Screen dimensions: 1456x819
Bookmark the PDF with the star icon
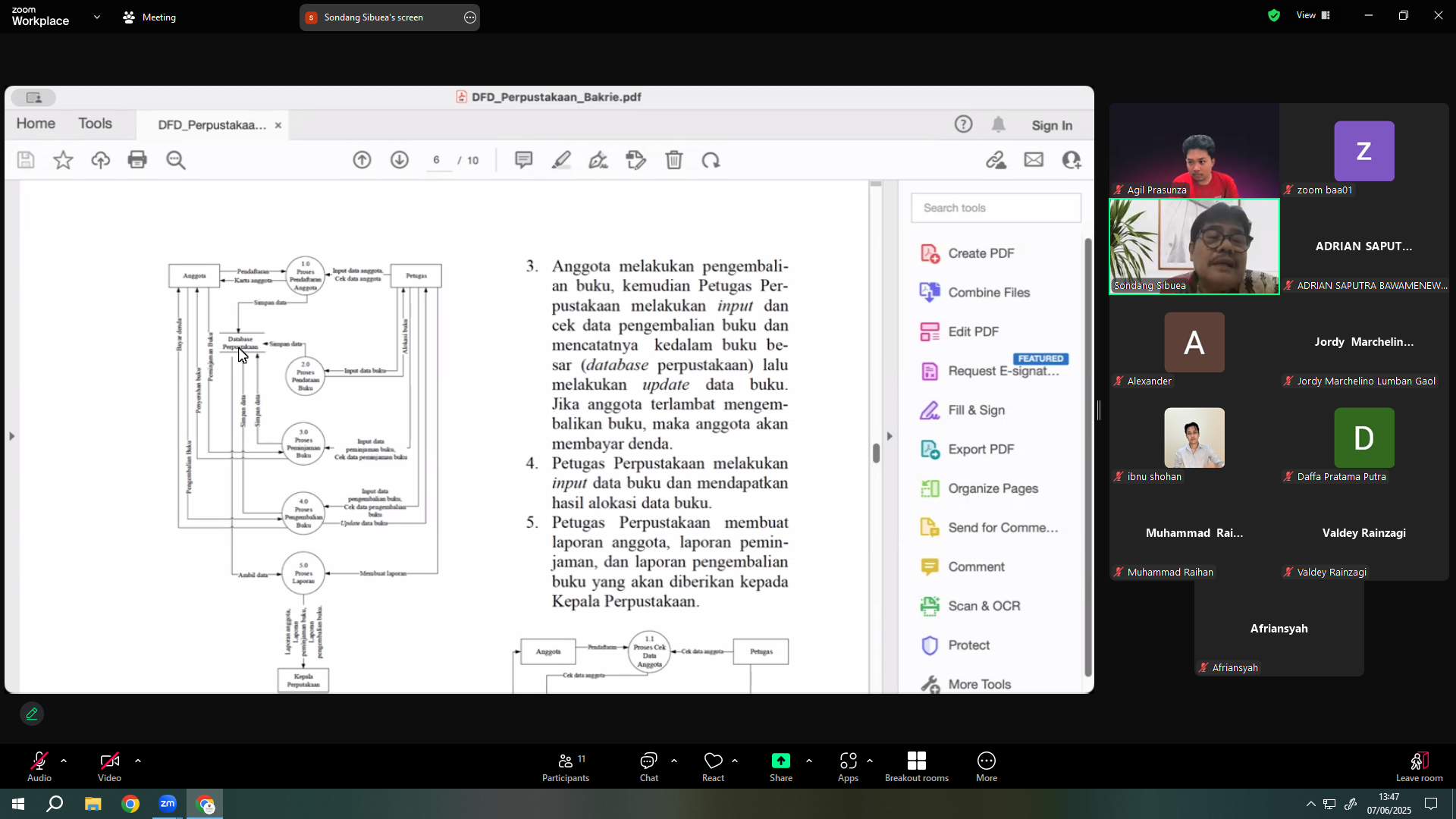[63, 160]
